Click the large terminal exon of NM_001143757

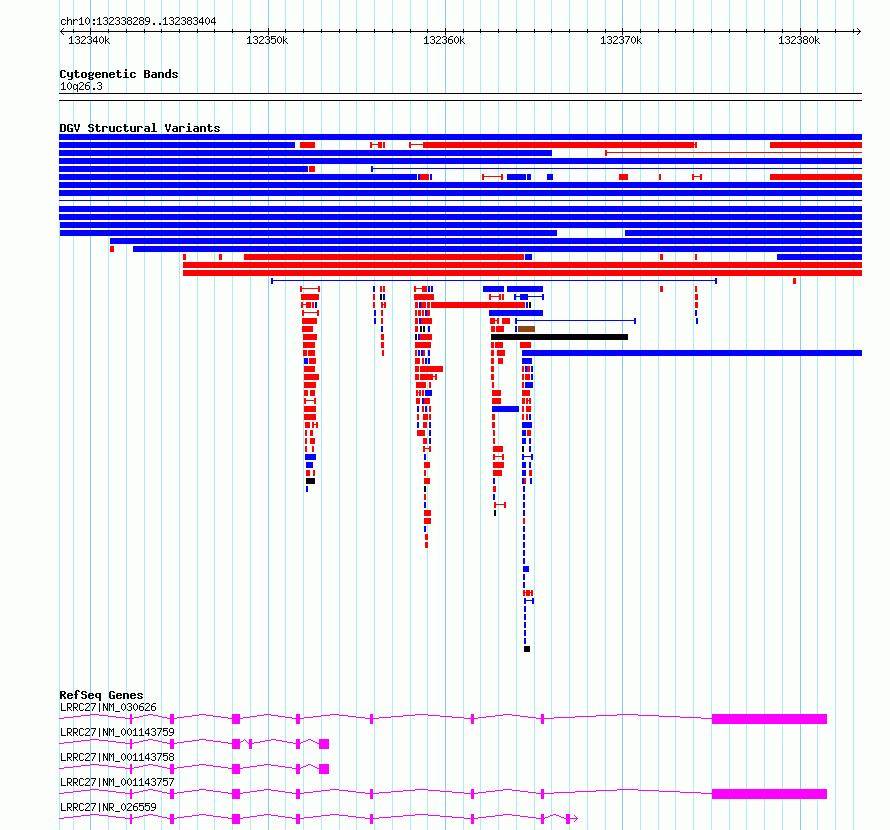click(x=769, y=794)
